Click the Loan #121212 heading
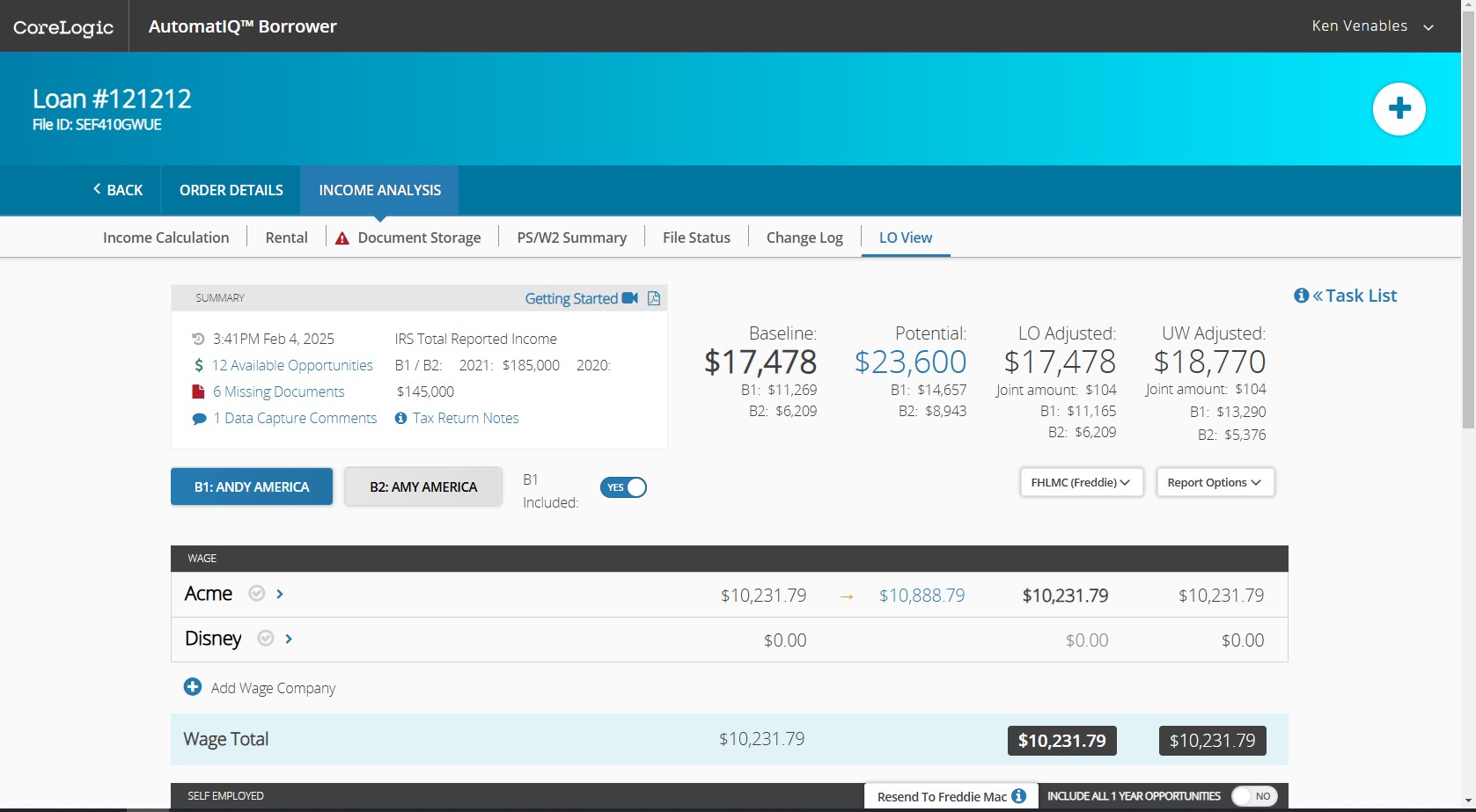Image resolution: width=1476 pixels, height=812 pixels. pos(112,99)
